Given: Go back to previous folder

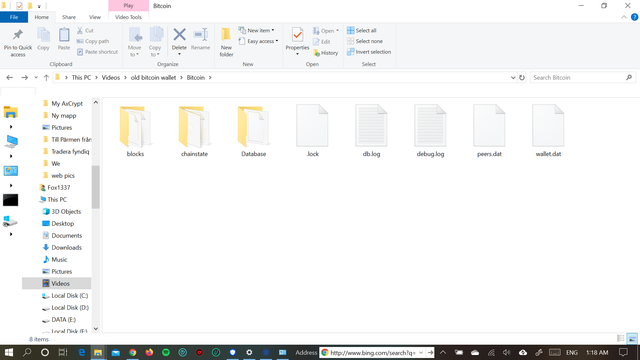Looking at the screenshot, I should [x=9, y=78].
